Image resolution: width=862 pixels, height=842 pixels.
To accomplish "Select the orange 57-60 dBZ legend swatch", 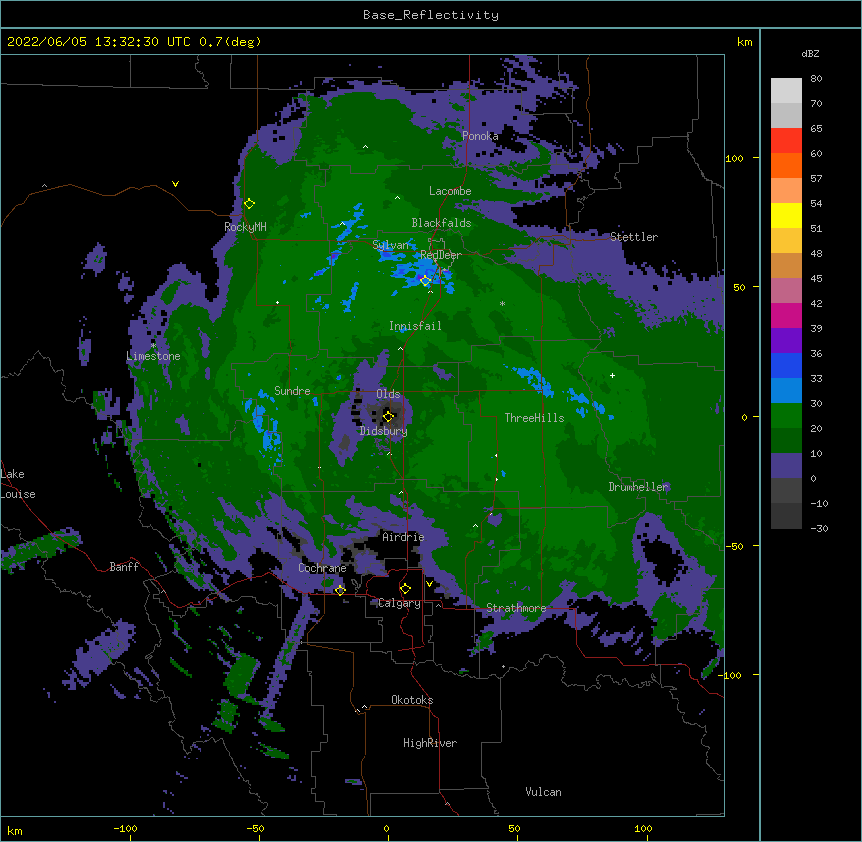I will (x=786, y=165).
